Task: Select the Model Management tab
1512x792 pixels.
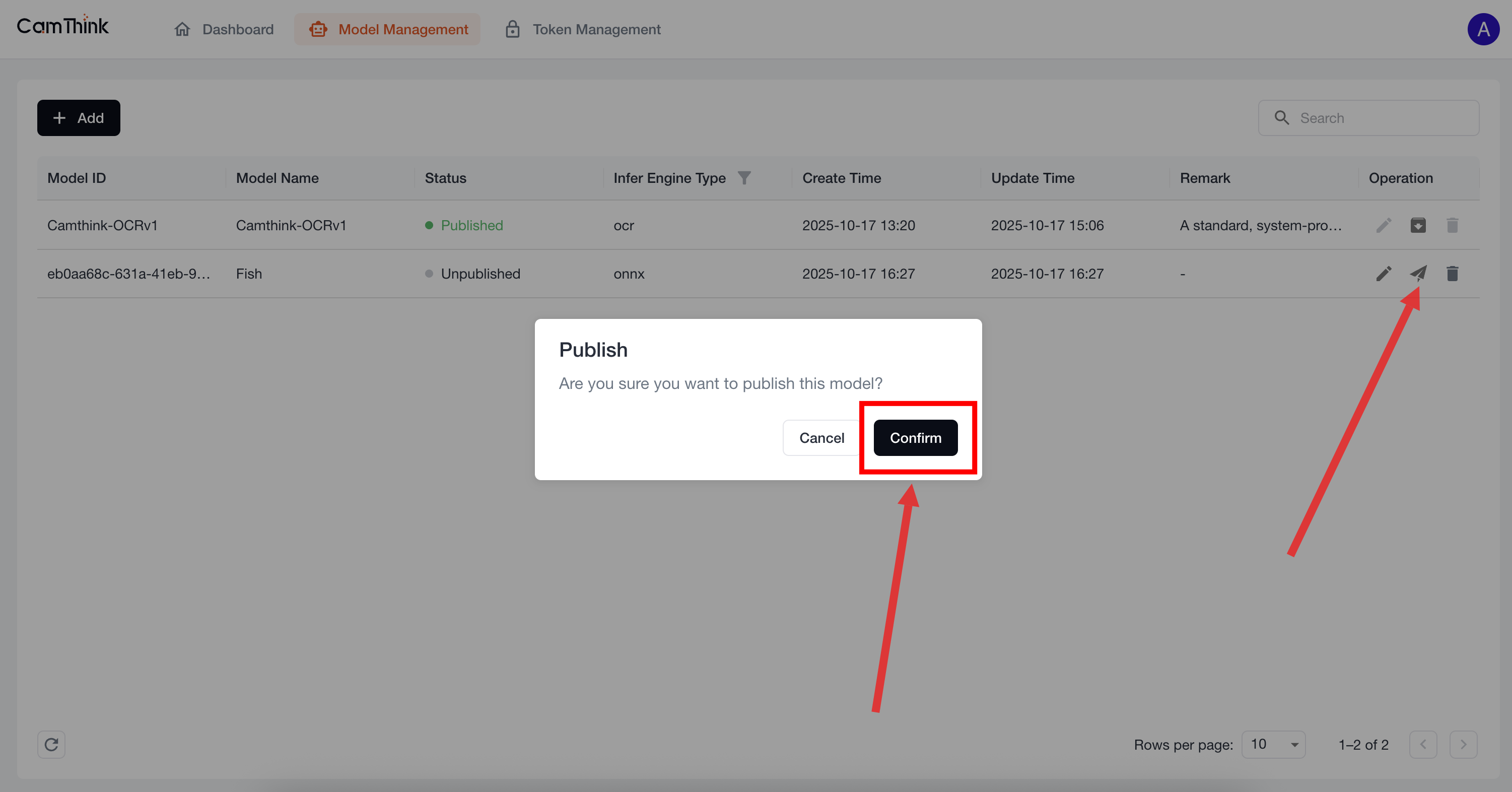Action: [387, 29]
